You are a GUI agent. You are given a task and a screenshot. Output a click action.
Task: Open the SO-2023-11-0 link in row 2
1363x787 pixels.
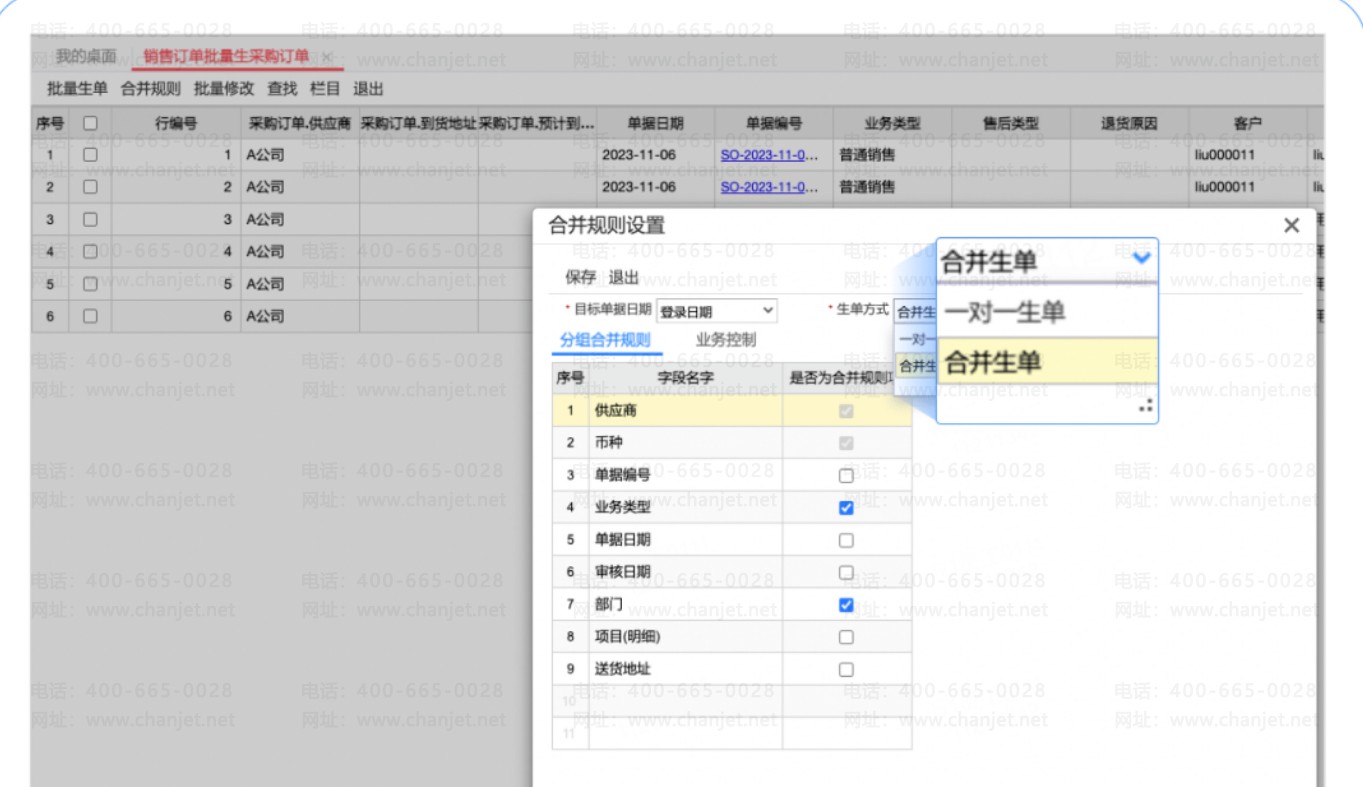tap(769, 187)
